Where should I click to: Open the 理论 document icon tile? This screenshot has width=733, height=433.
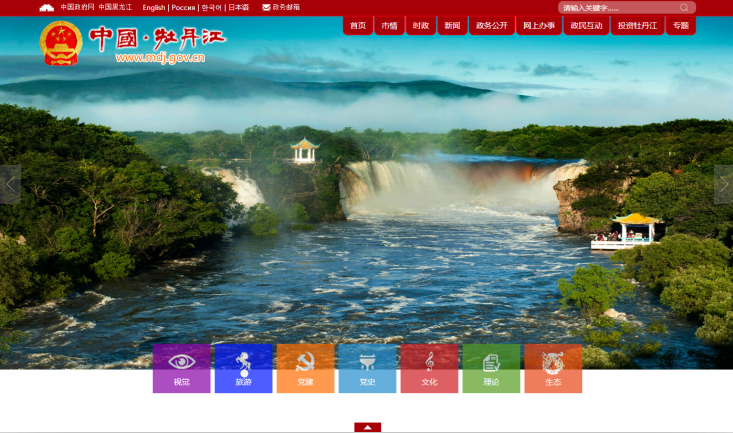pyautogui.click(x=491, y=368)
